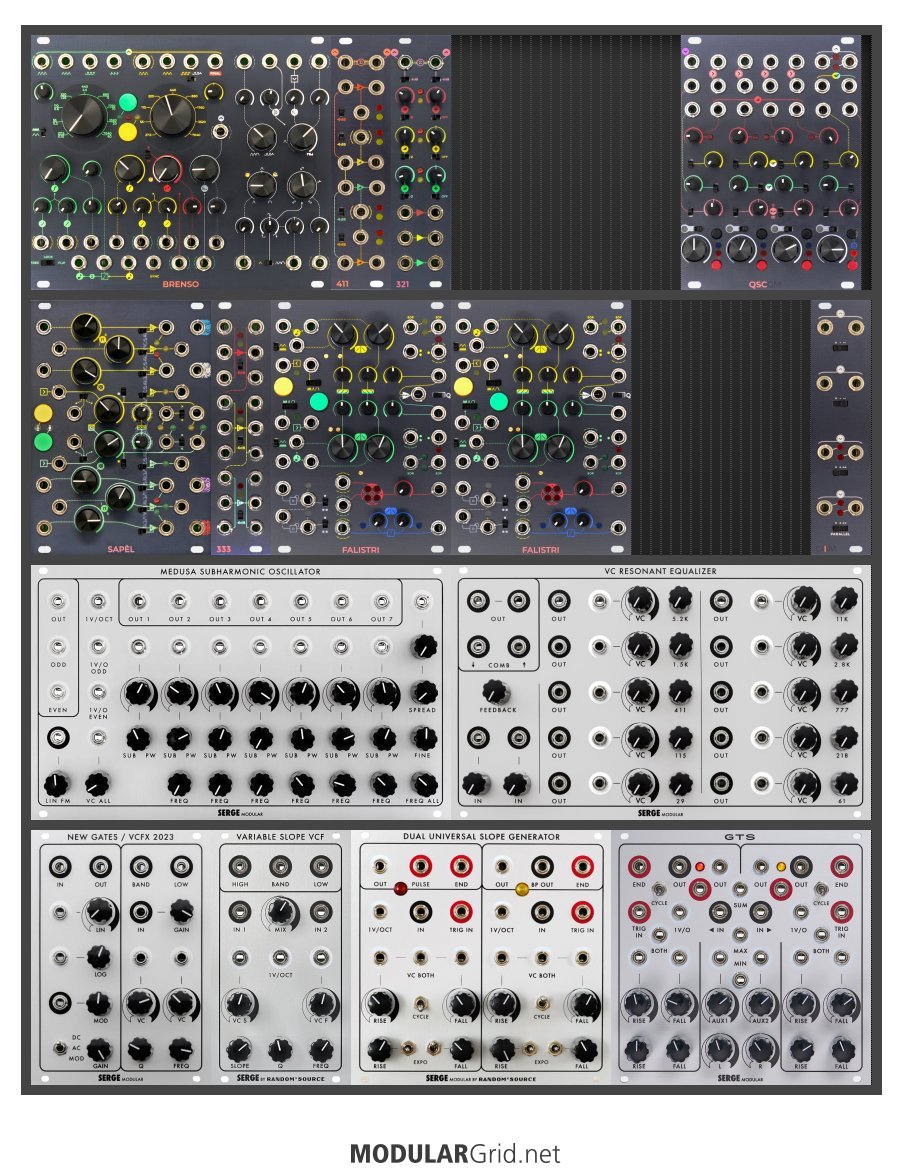Image resolution: width=912 pixels, height=1175 pixels.
Task: Click the ODD output jack on Medusa
Action: coord(58,647)
